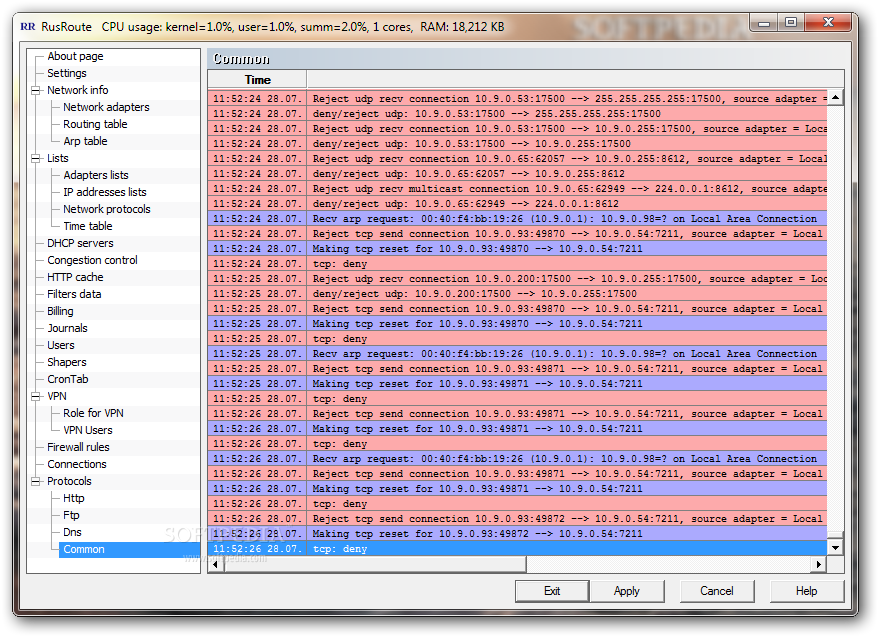Open the Http protocol log

click(x=73, y=498)
